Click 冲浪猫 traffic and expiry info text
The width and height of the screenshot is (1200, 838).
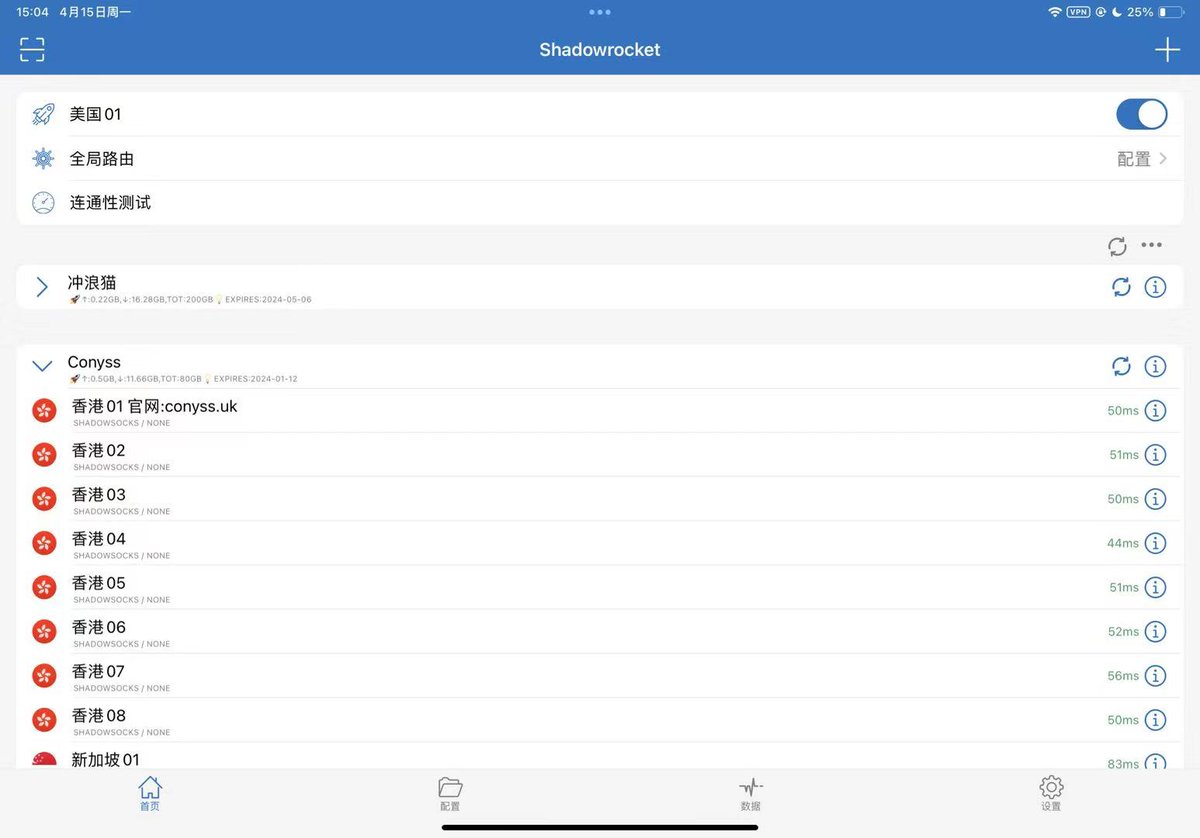pyautogui.click(x=190, y=299)
